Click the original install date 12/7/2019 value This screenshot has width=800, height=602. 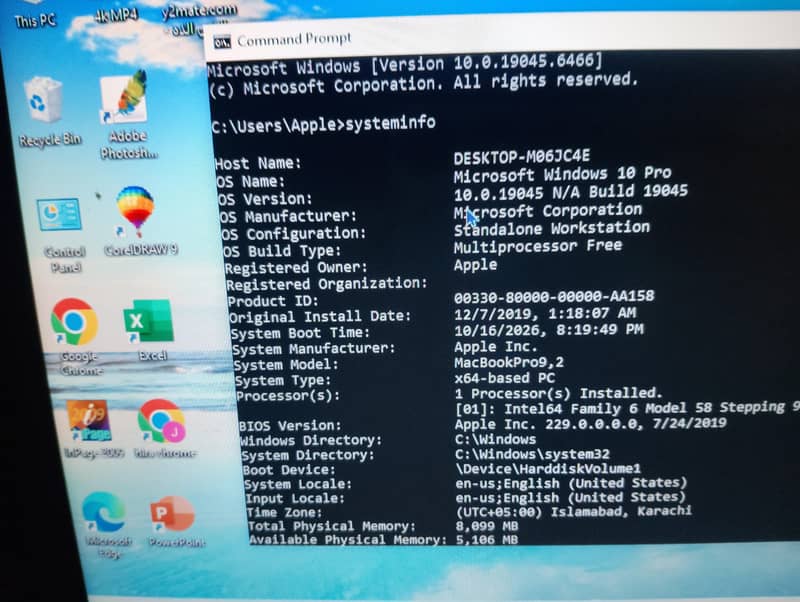point(545,313)
